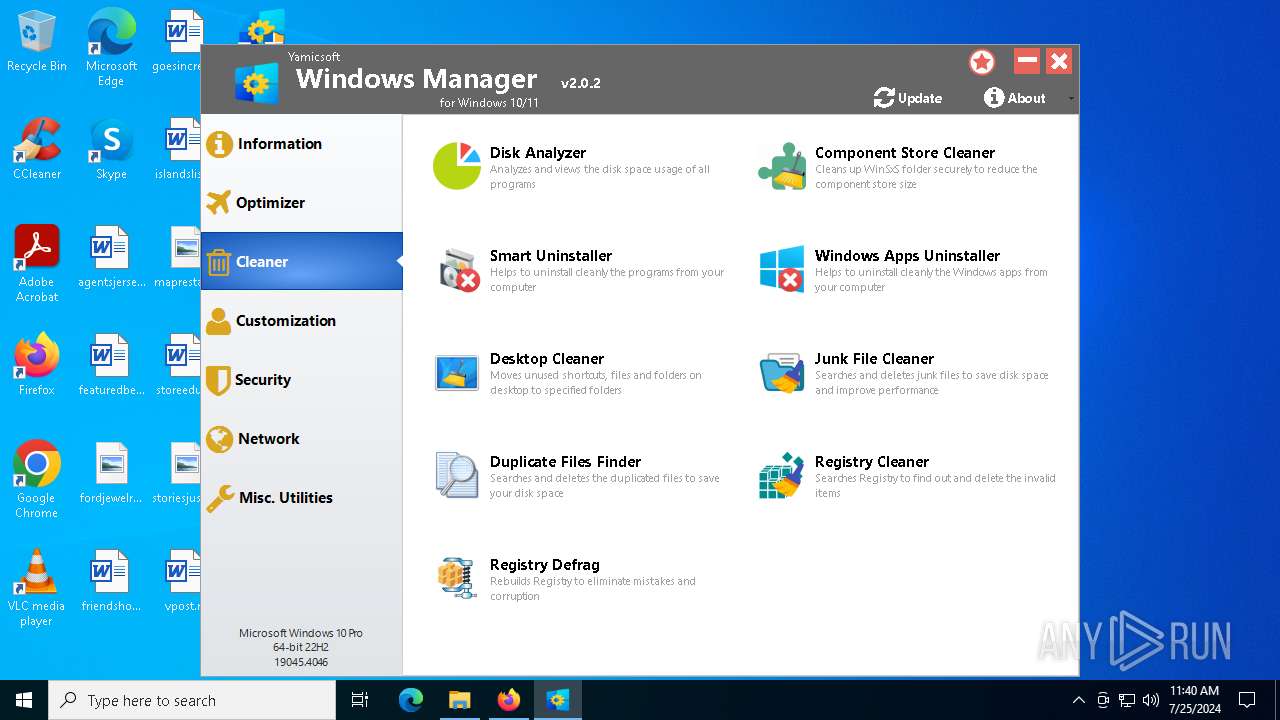Open the Smart Uninstaller icon

[459, 270]
